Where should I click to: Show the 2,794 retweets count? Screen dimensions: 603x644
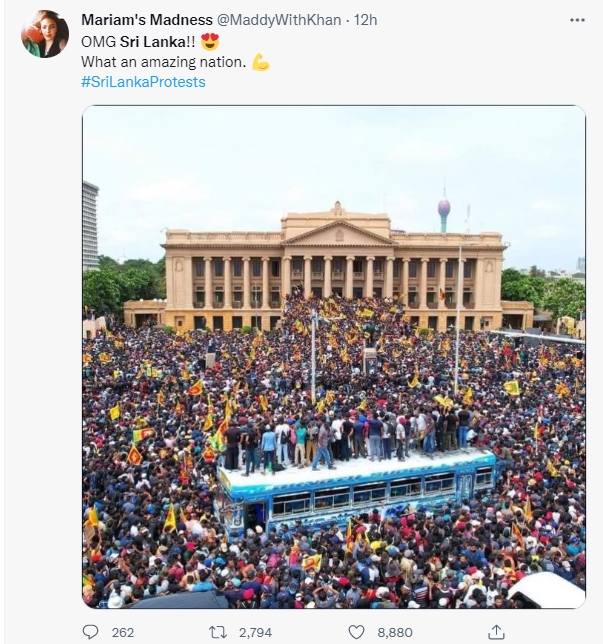255,632
